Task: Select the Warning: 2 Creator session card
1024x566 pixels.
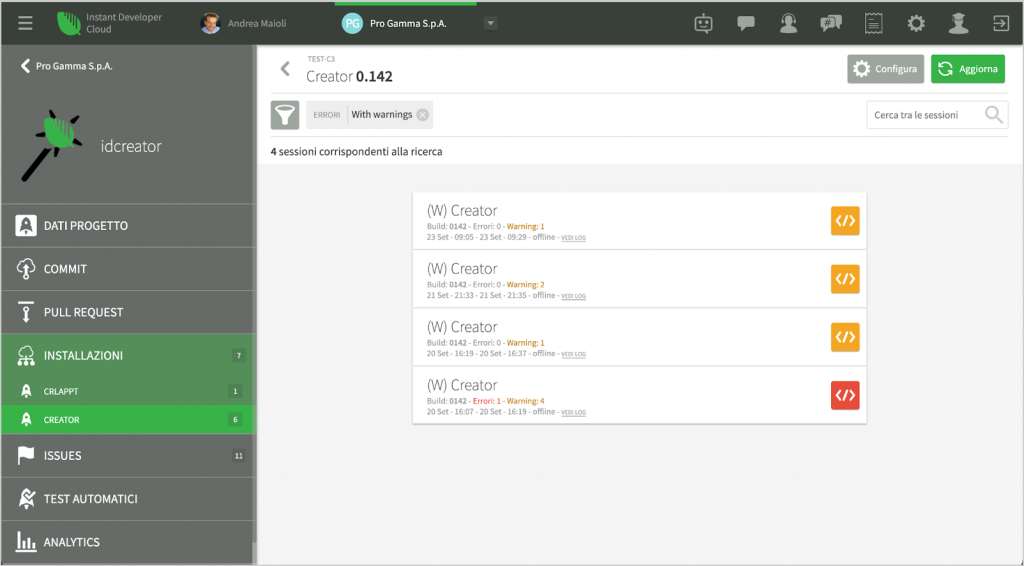Action: coord(639,279)
